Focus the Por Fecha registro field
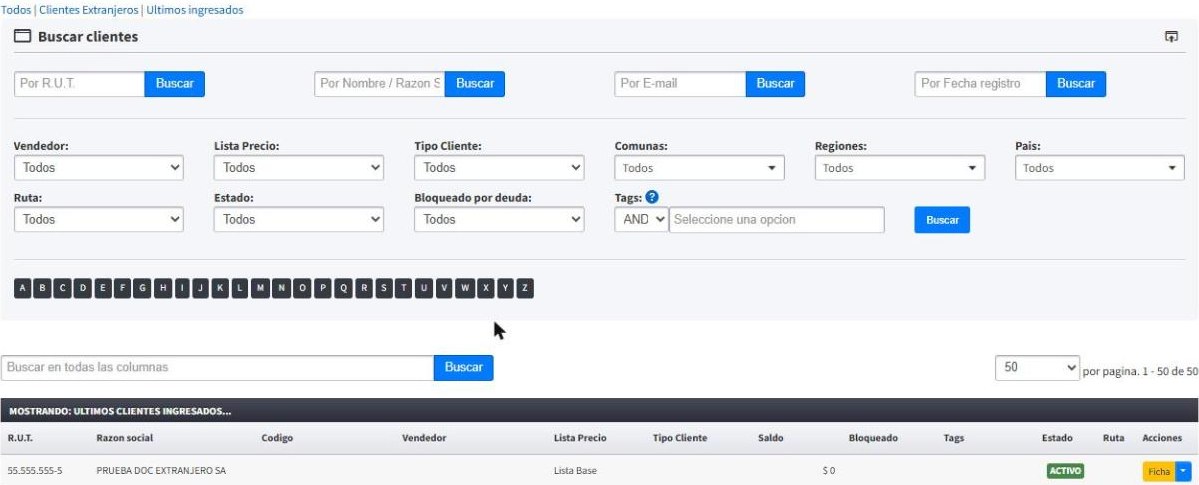 tap(980, 83)
